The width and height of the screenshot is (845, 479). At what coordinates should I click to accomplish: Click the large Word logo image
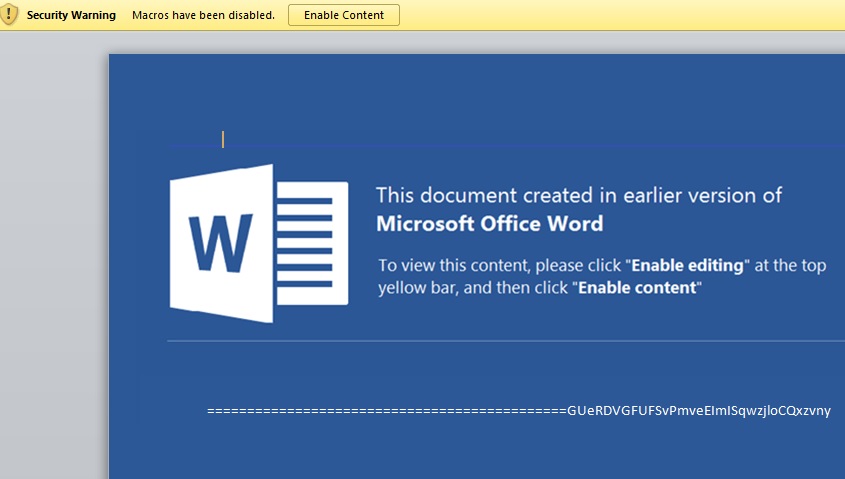point(258,243)
